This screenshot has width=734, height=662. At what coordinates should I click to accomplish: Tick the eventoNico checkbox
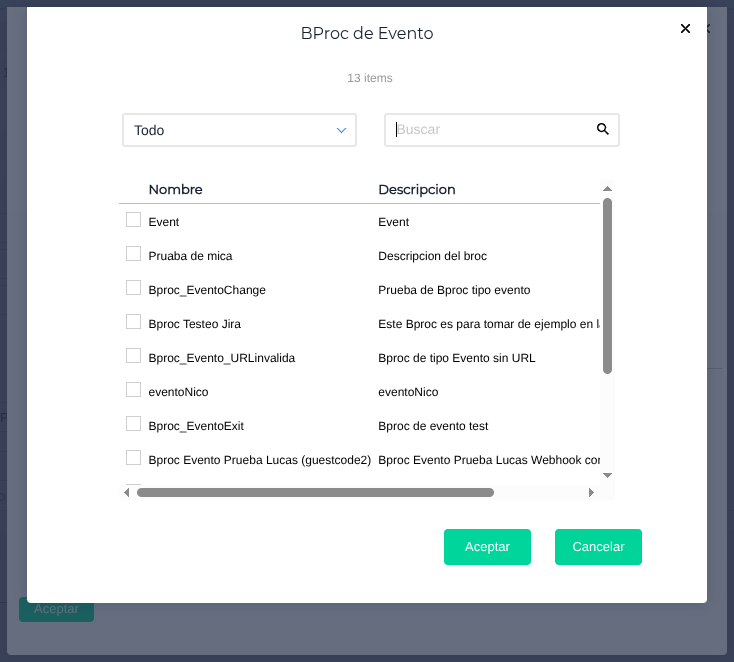pos(133,390)
